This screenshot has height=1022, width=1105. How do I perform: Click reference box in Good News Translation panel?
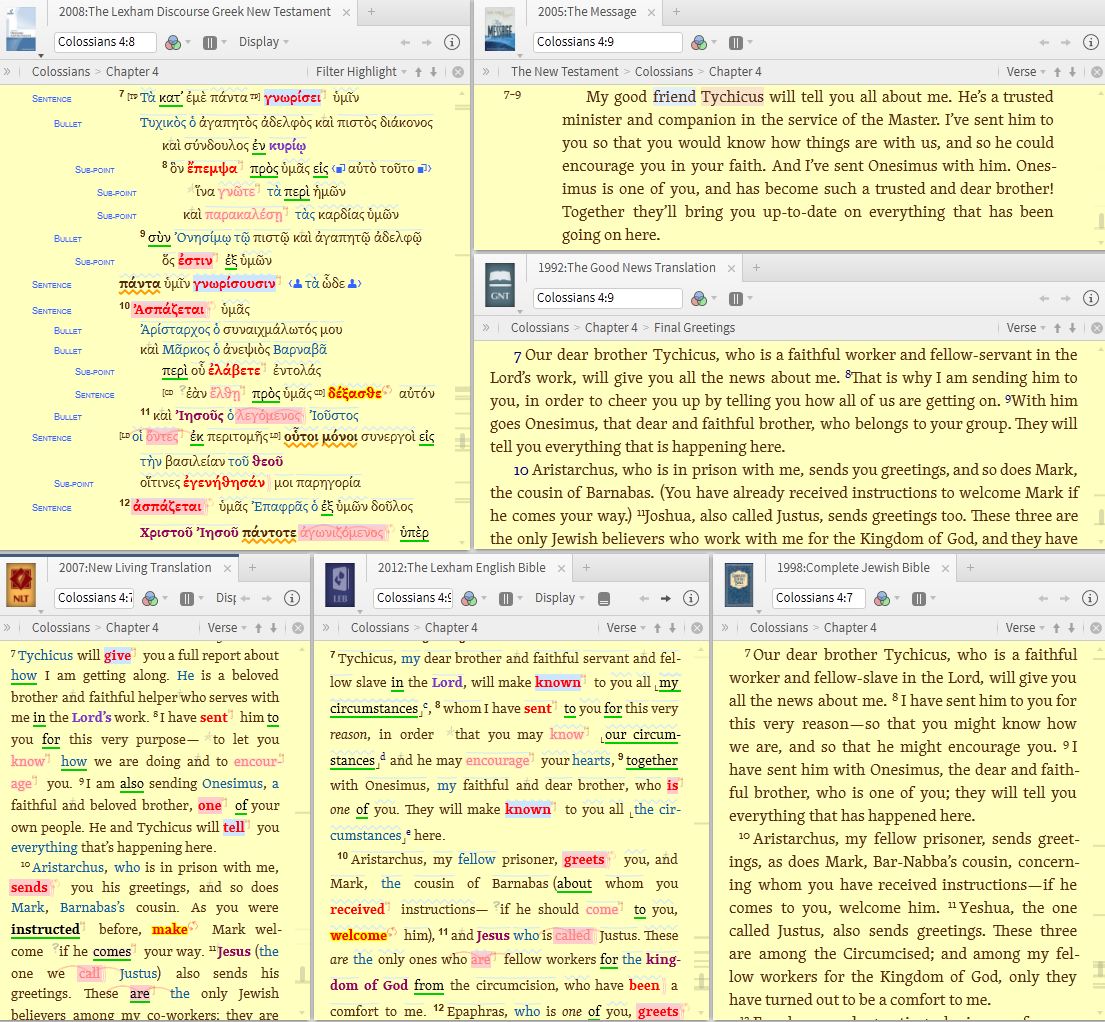click(607, 298)
